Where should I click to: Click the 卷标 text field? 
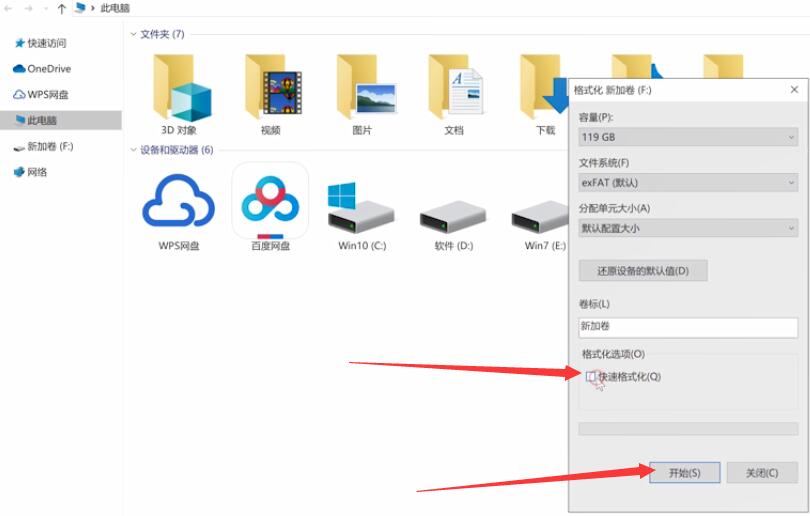688,327
